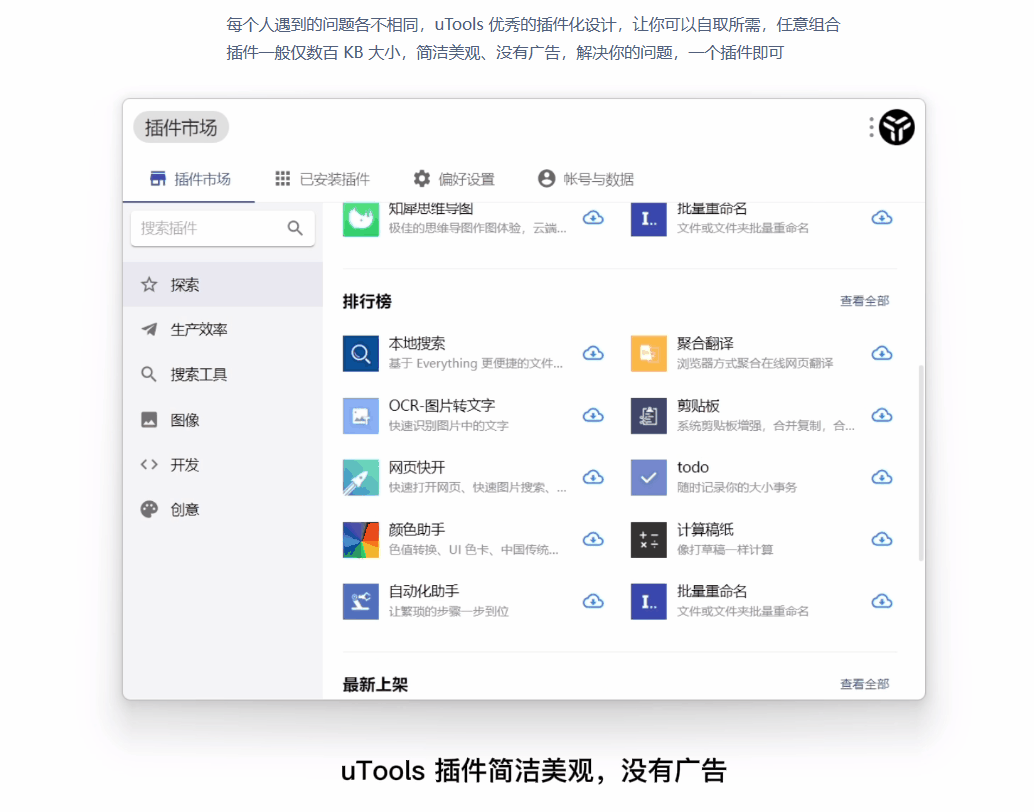Click the magnifier icon in search box
Image resolution: width=1034 pixels, height=812 pixels.
coord(295,228)
